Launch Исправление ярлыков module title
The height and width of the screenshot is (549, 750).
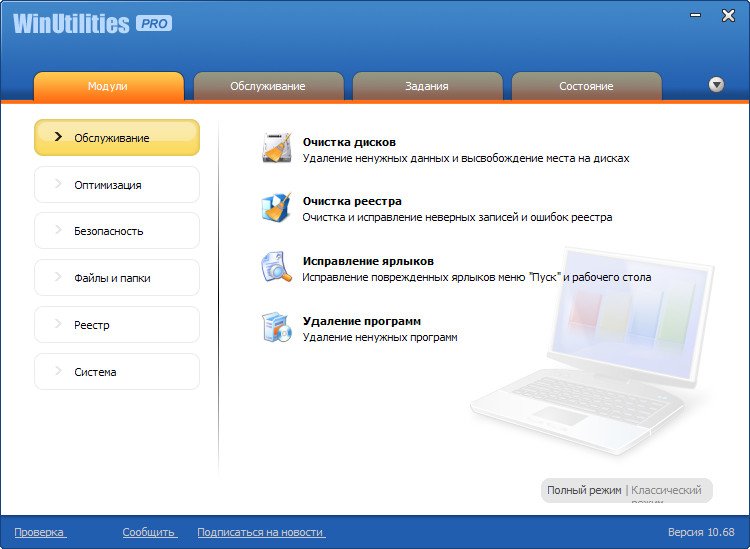pyautogui.click(x=368, y=261)
